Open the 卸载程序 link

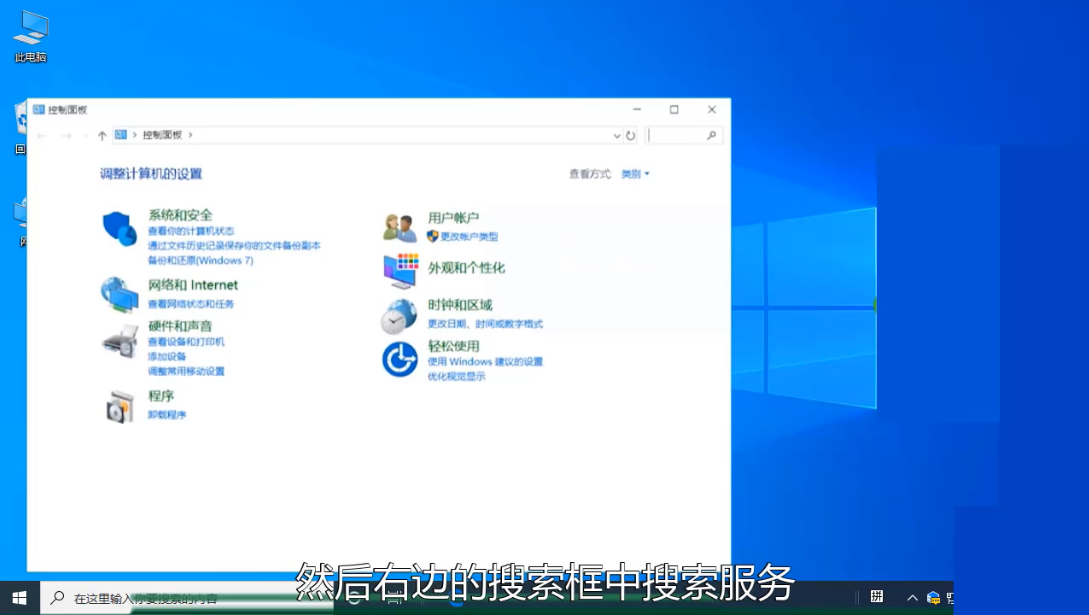pos(167,415)
